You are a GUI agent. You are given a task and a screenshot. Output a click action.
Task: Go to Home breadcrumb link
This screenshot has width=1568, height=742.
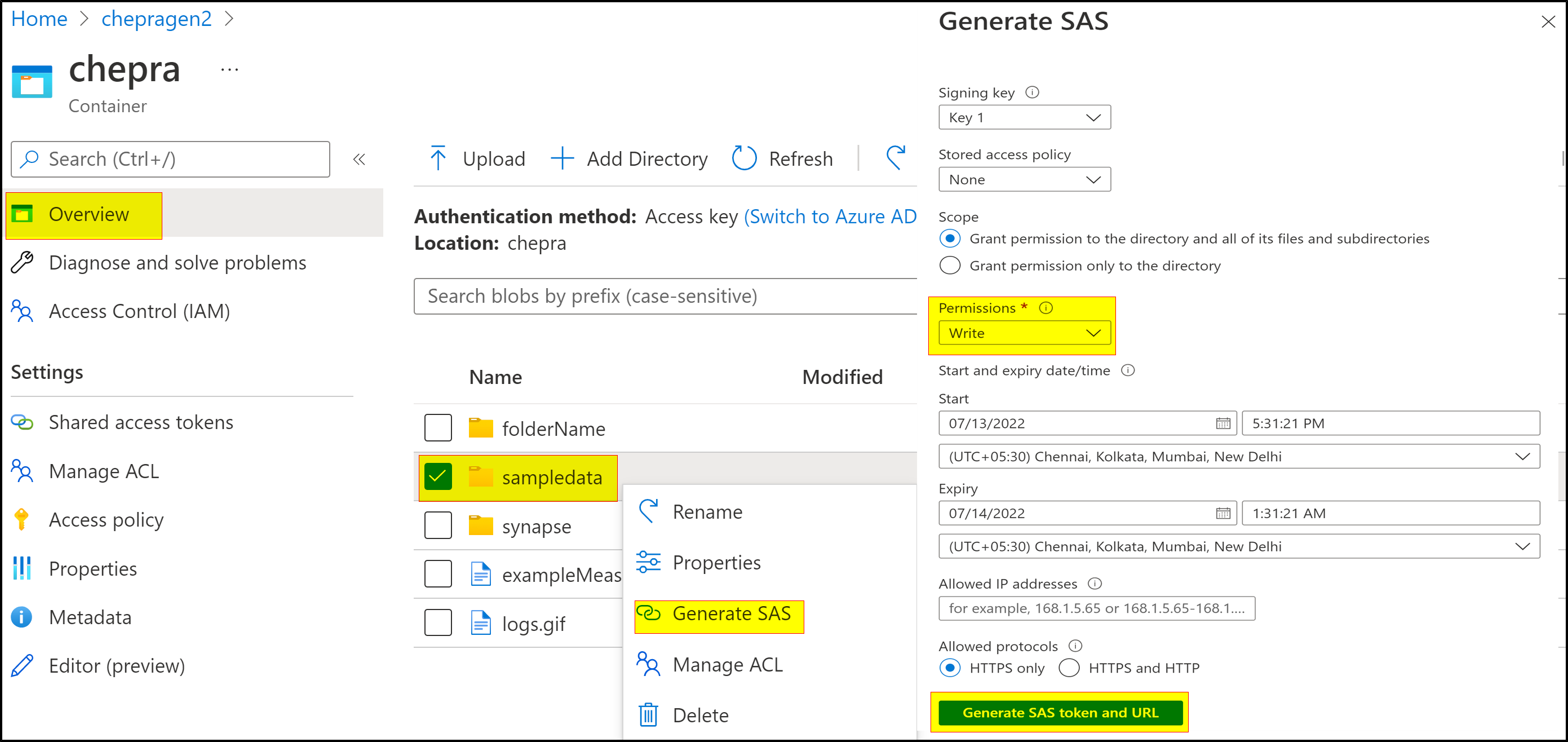point(39,18)
